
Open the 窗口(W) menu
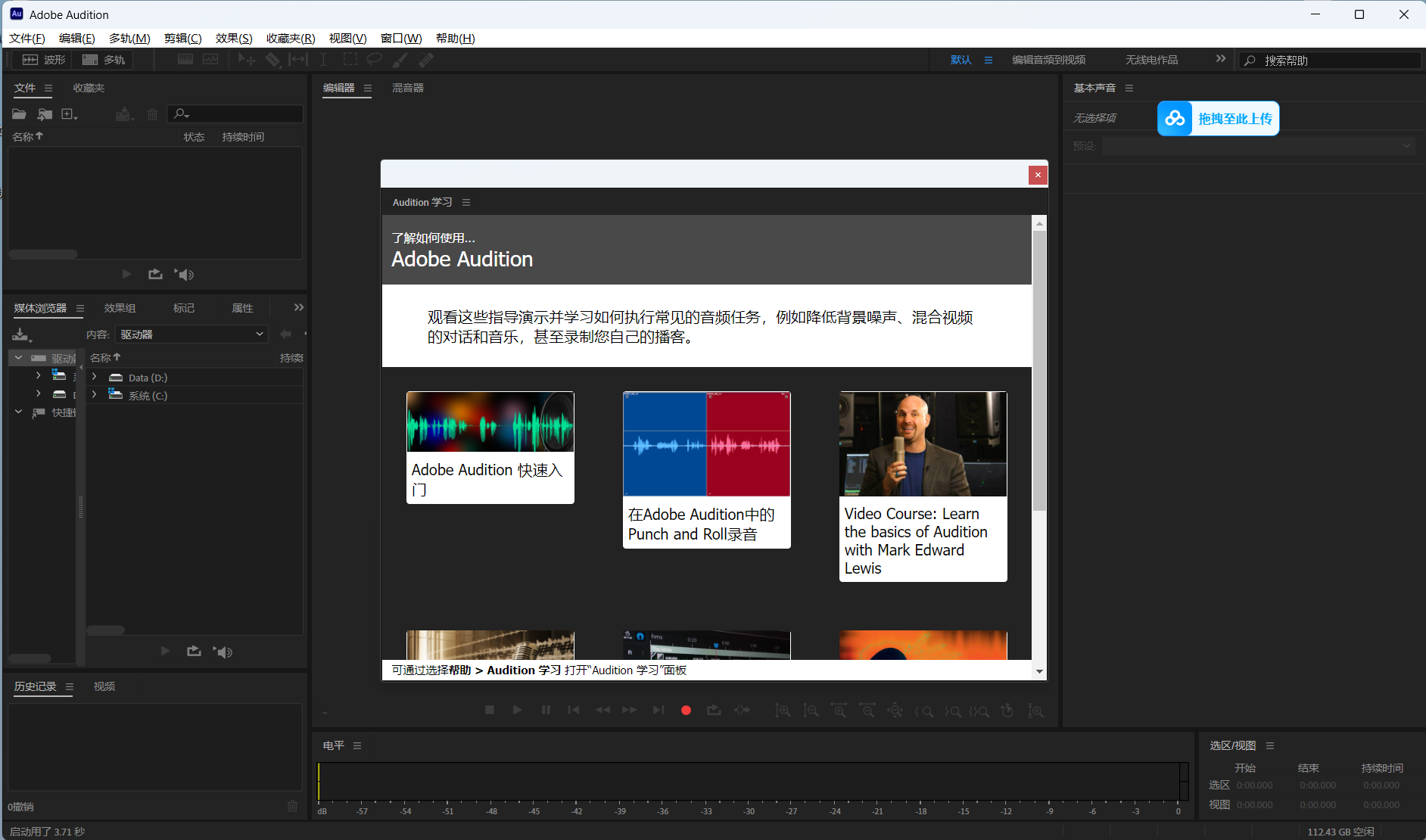pos(401,38)
